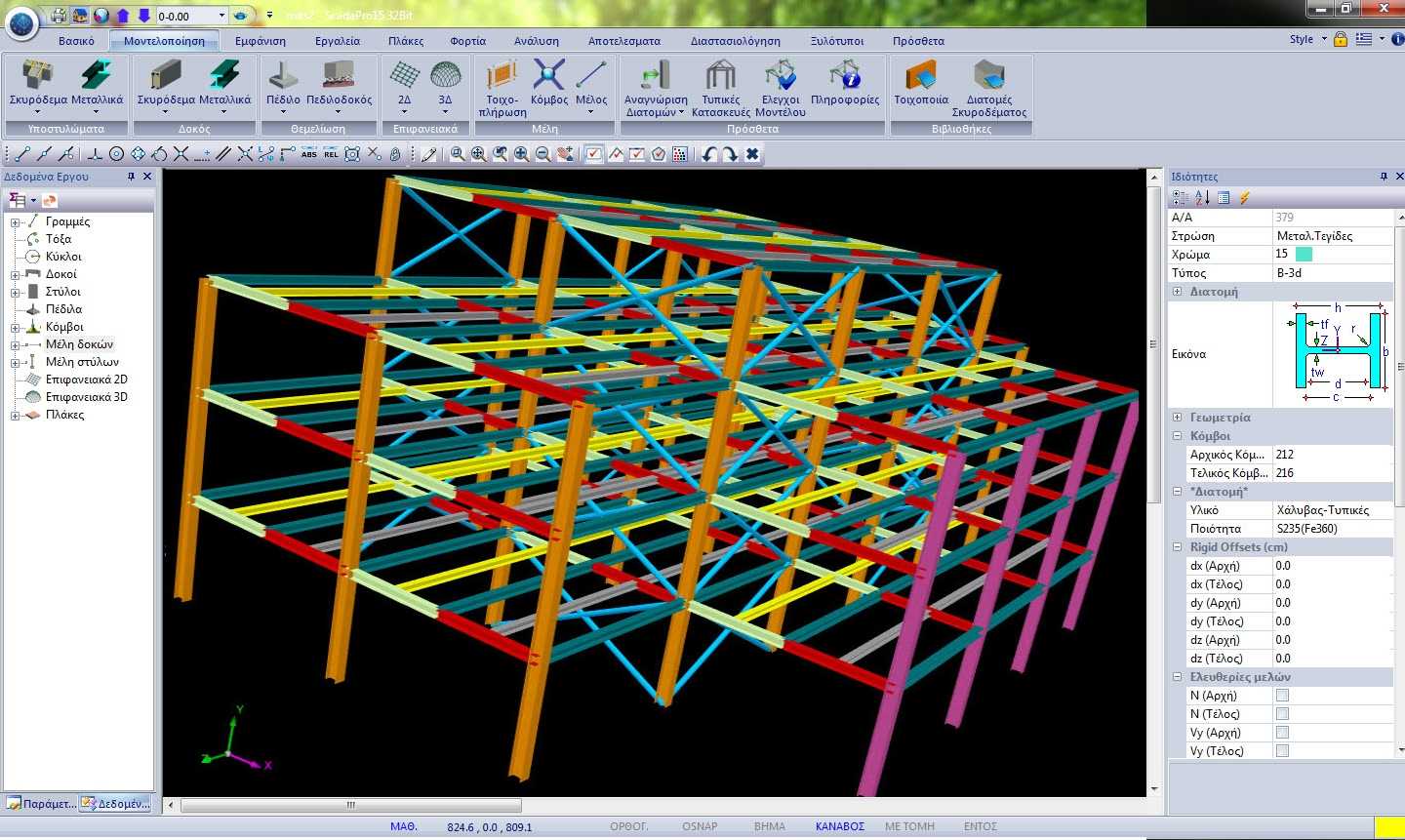The image size is (1405, 840).
Task: Switch to Παράμετ... bottom panel tab
Action: (41, 804)
